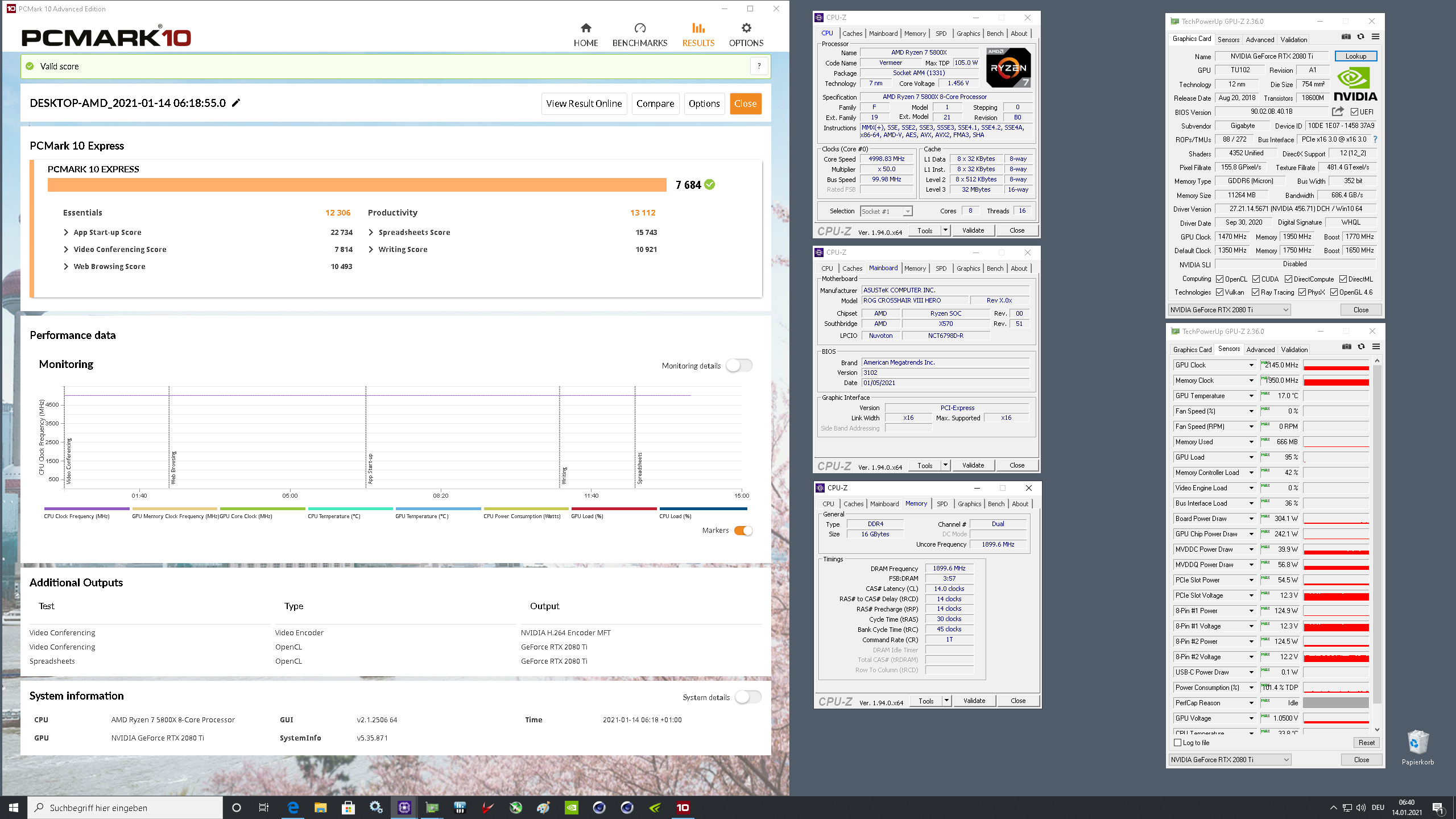This screenshot has height=819, width=1456.
Task: Open the BENCHMARKS gauge icon
Action: [x=640, y=28]
